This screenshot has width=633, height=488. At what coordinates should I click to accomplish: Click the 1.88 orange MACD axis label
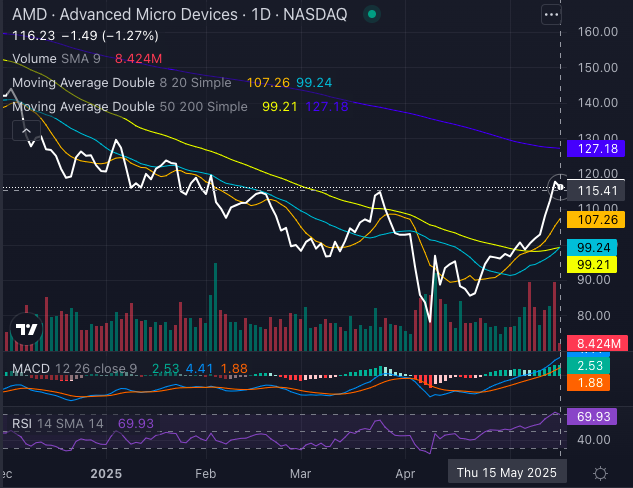(x=589, y=382)
